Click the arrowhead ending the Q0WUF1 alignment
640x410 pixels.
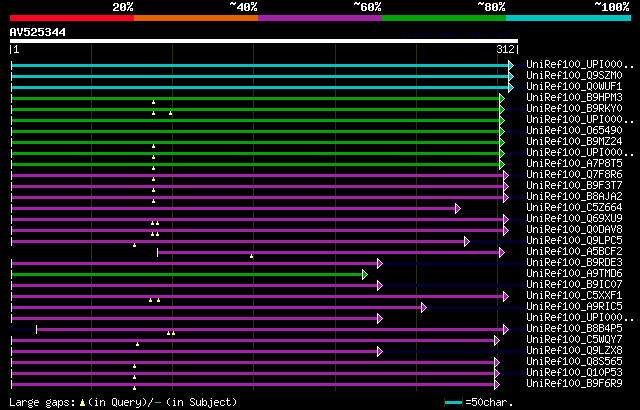(x=511, y=87)
